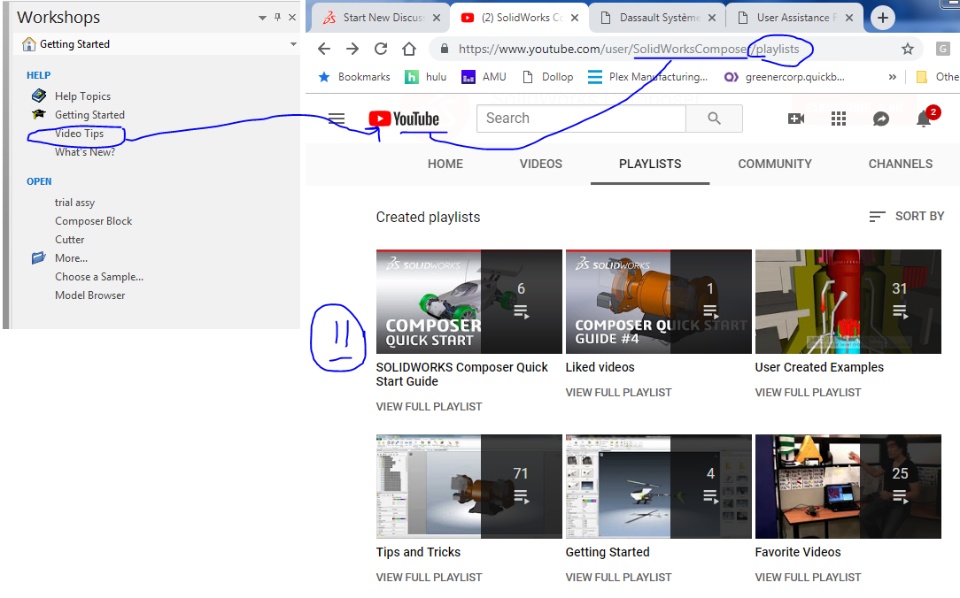Click the folder icon beside More...
960x598 pixels.
(39, 258)
